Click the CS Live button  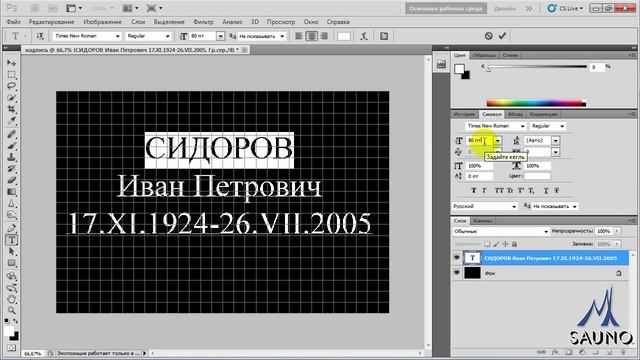566,8
